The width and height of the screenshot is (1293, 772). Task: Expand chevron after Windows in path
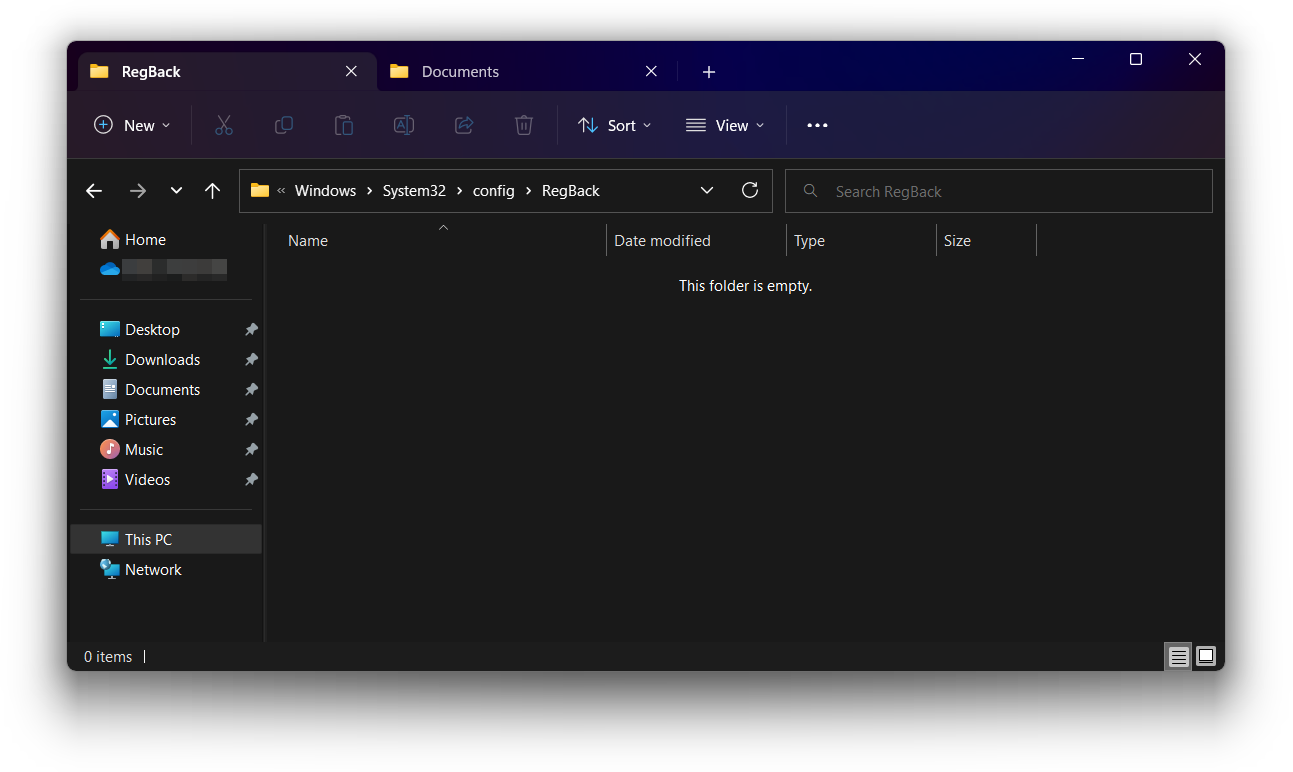point(369,190)
